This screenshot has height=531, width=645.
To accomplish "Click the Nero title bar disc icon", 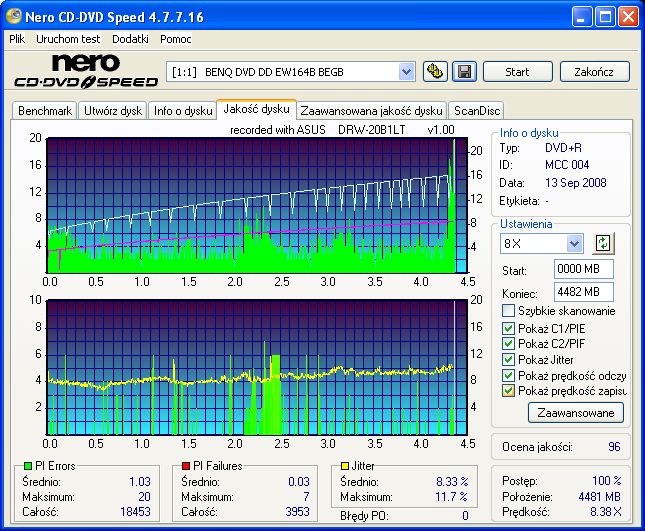I will point(14,16).
